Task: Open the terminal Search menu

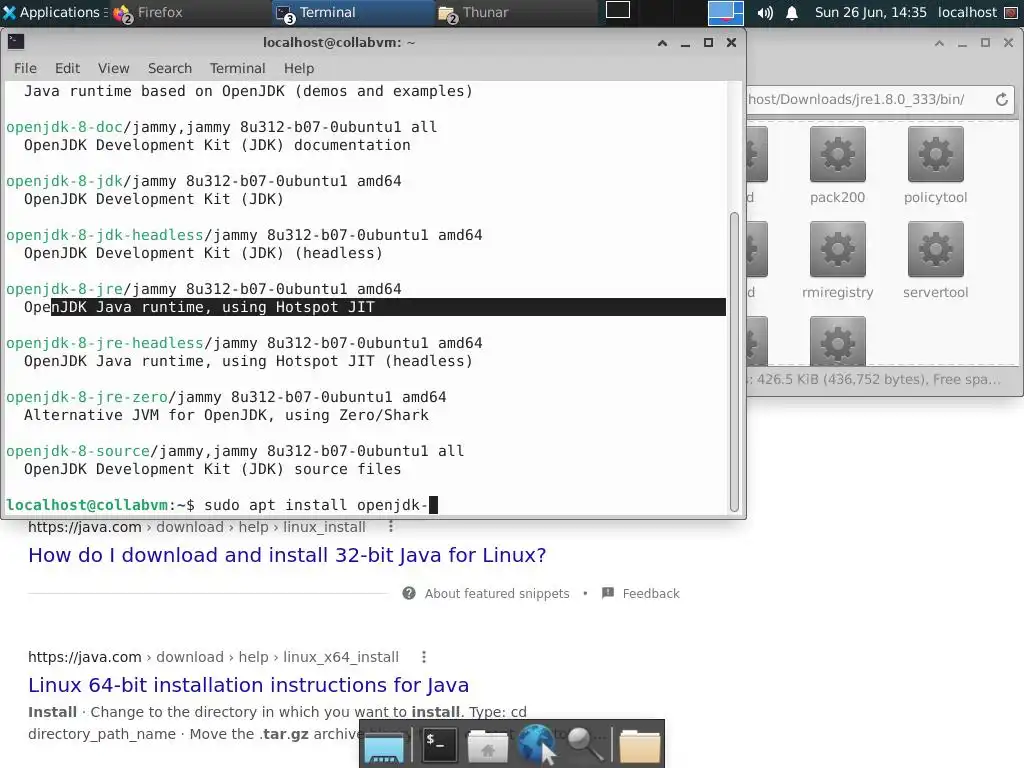Action: point(170,69)
